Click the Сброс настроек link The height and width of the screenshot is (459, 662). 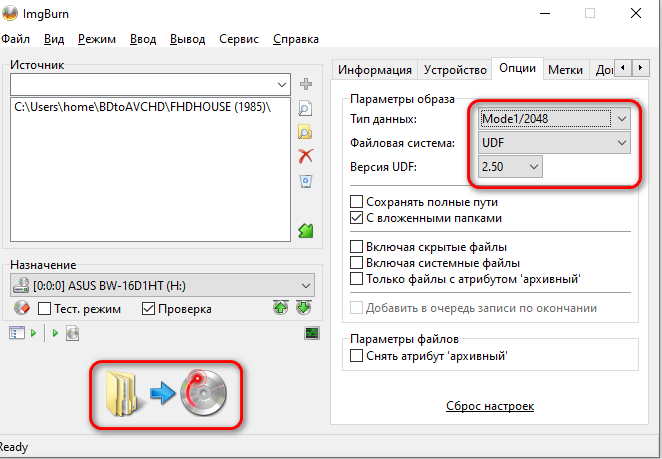point(489,406)
